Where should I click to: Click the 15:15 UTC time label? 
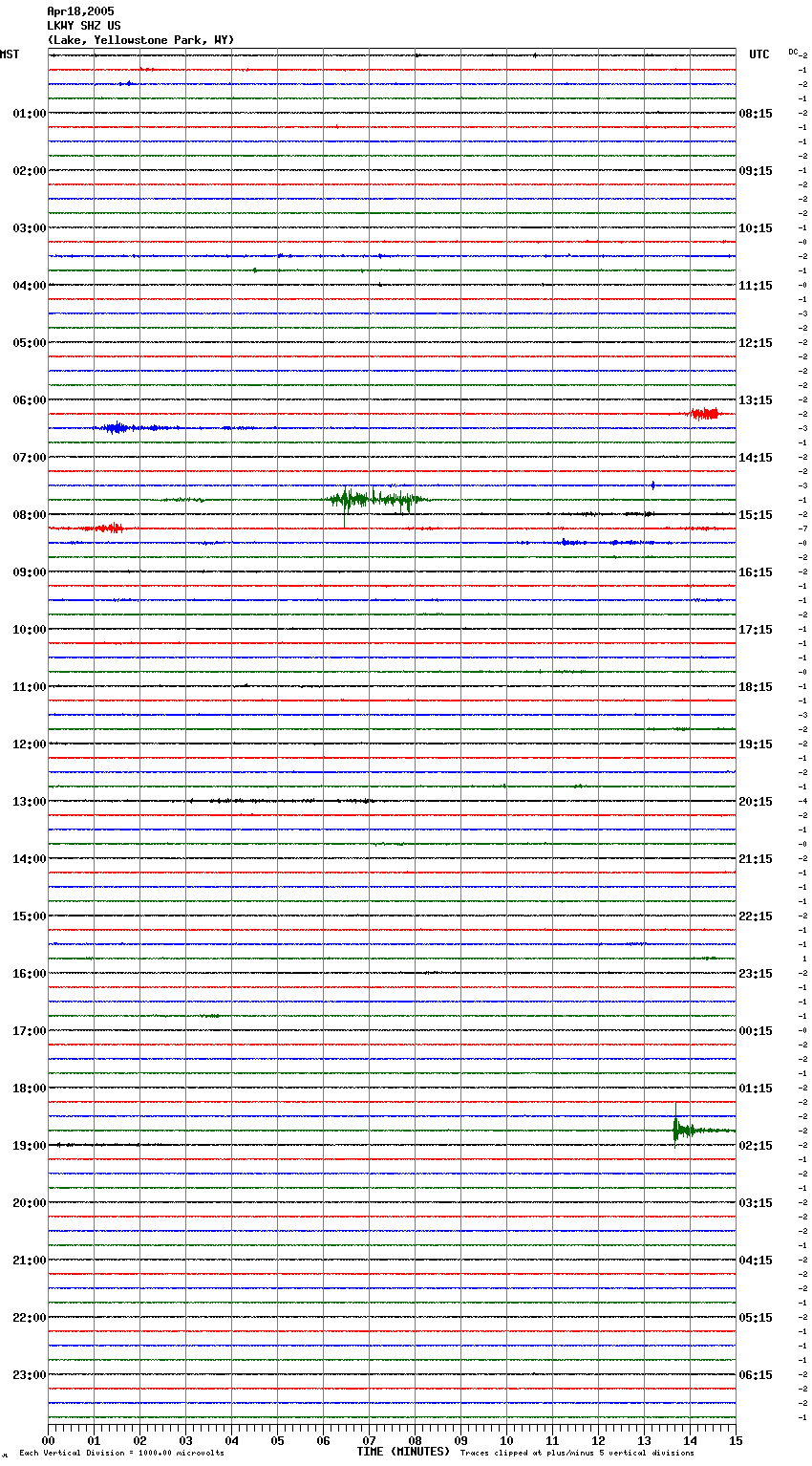(756, 515)
